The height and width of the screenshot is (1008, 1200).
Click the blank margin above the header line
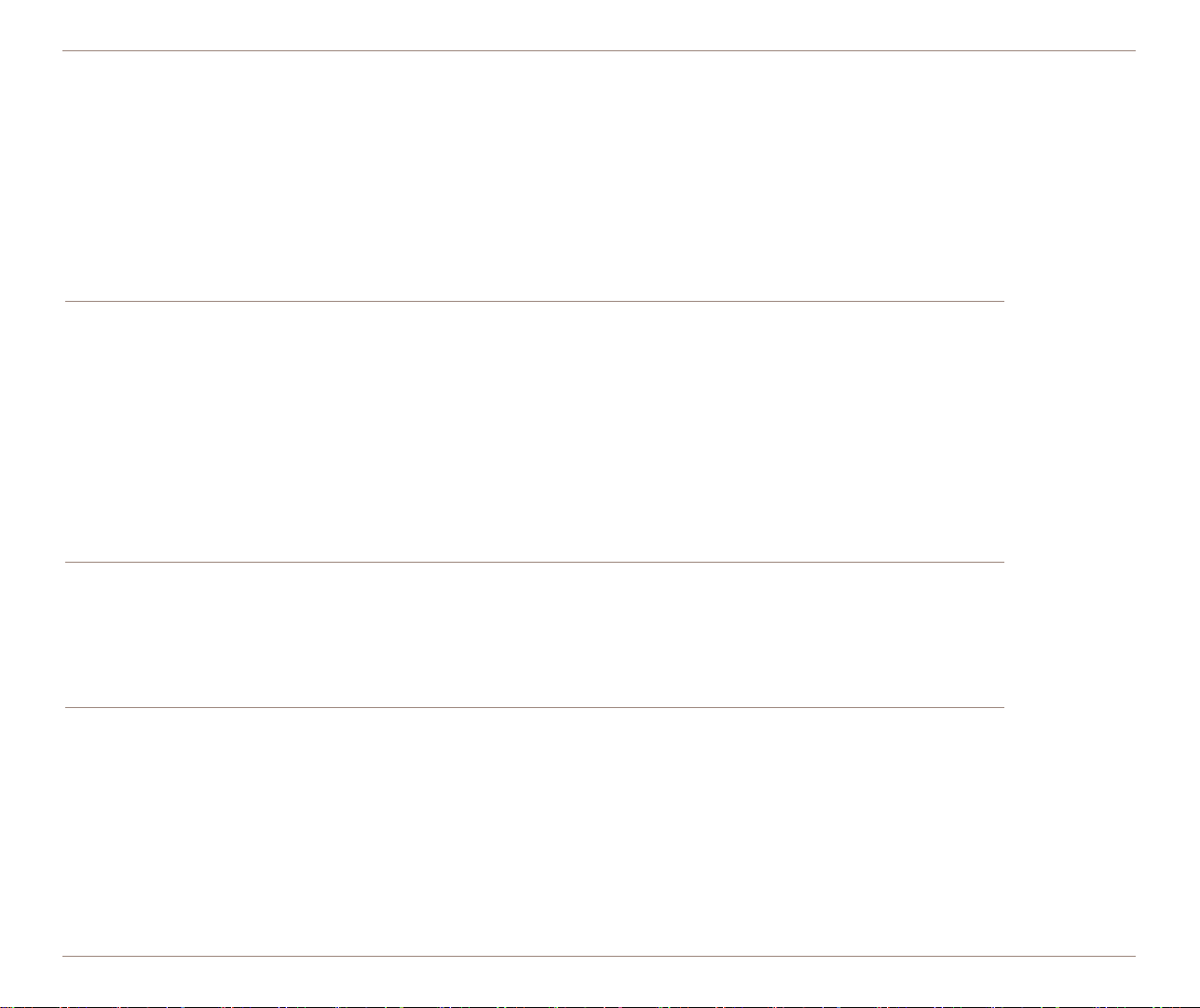point(599,24)
